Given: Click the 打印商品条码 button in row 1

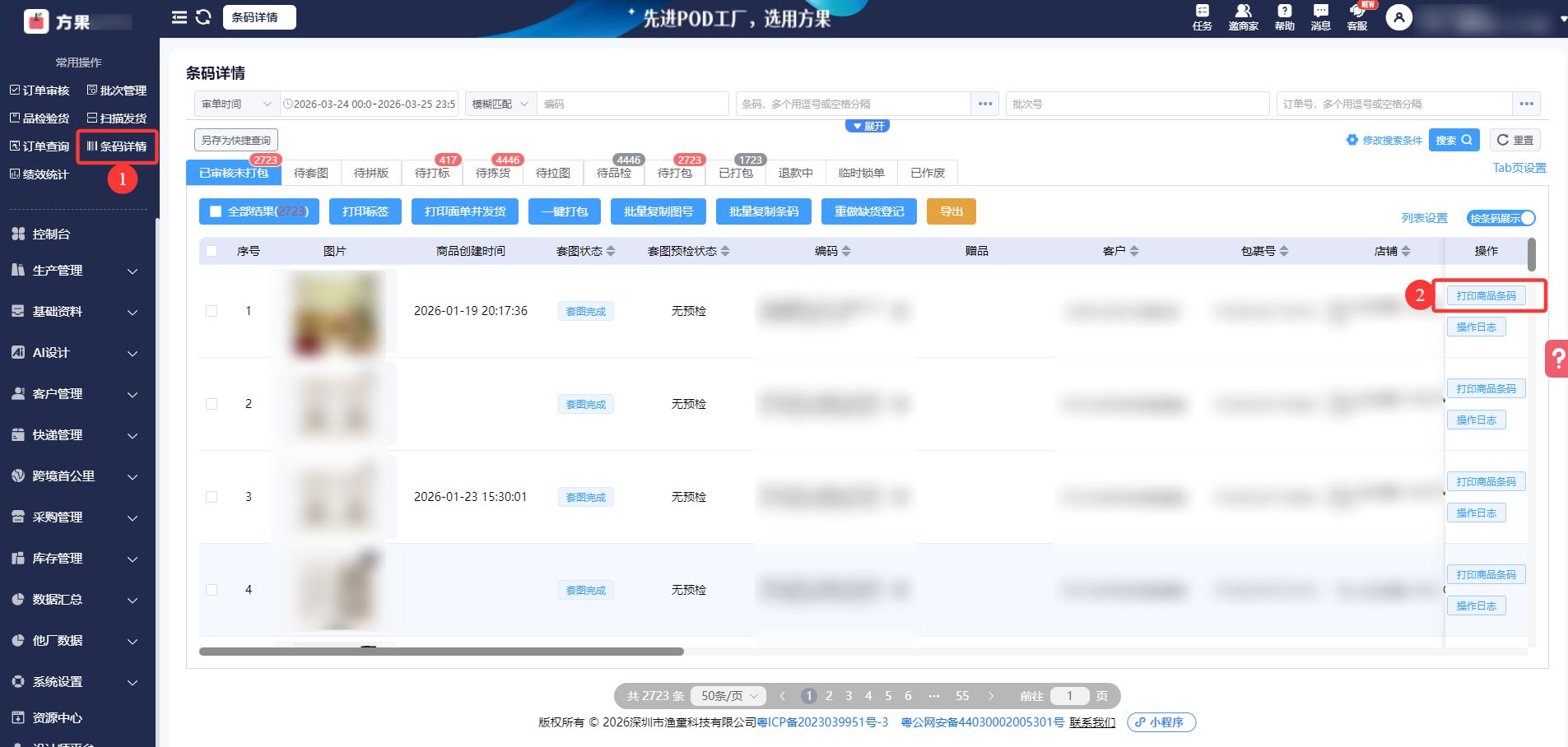Looking at the screenshot, I should click(1486, 296).
